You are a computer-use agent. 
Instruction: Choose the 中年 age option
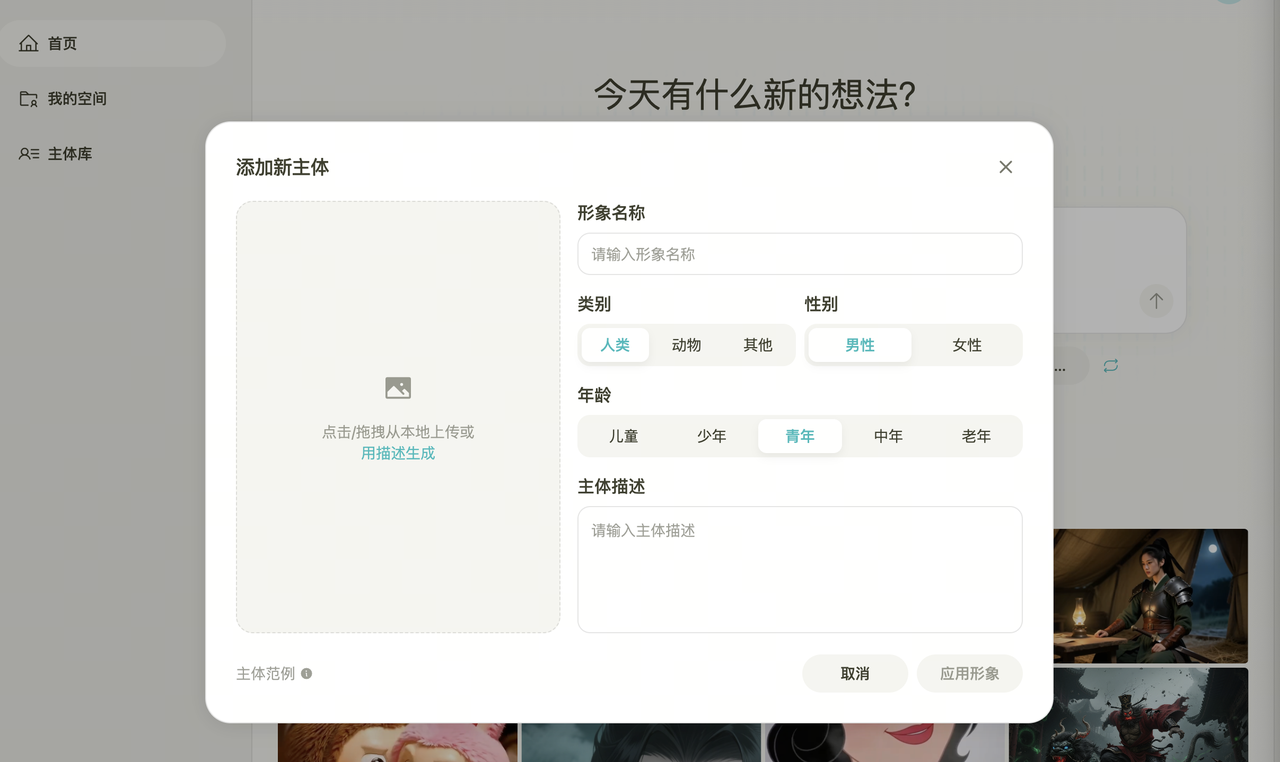coord(888,436)
